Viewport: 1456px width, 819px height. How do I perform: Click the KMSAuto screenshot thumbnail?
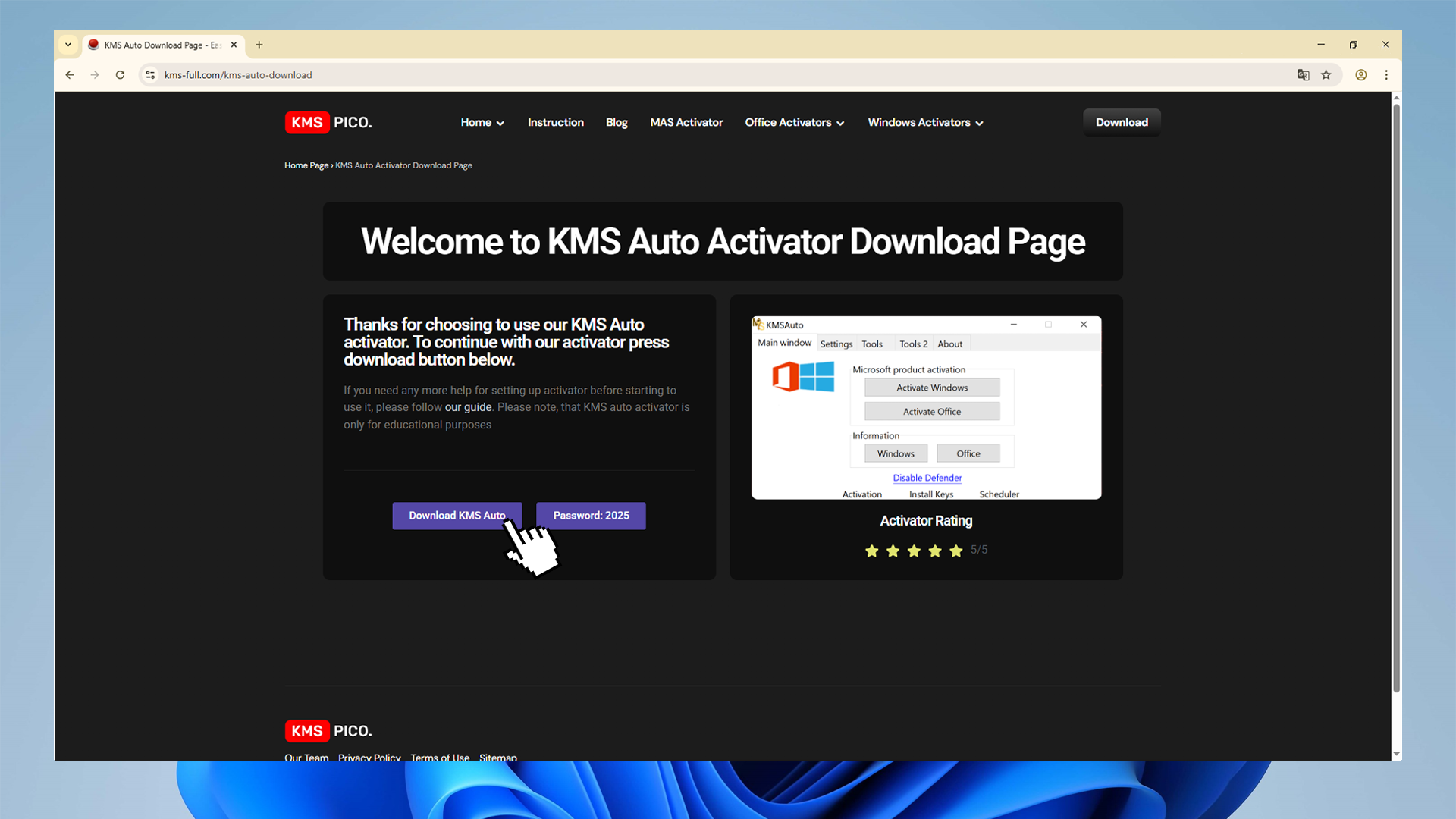(926, 407)
